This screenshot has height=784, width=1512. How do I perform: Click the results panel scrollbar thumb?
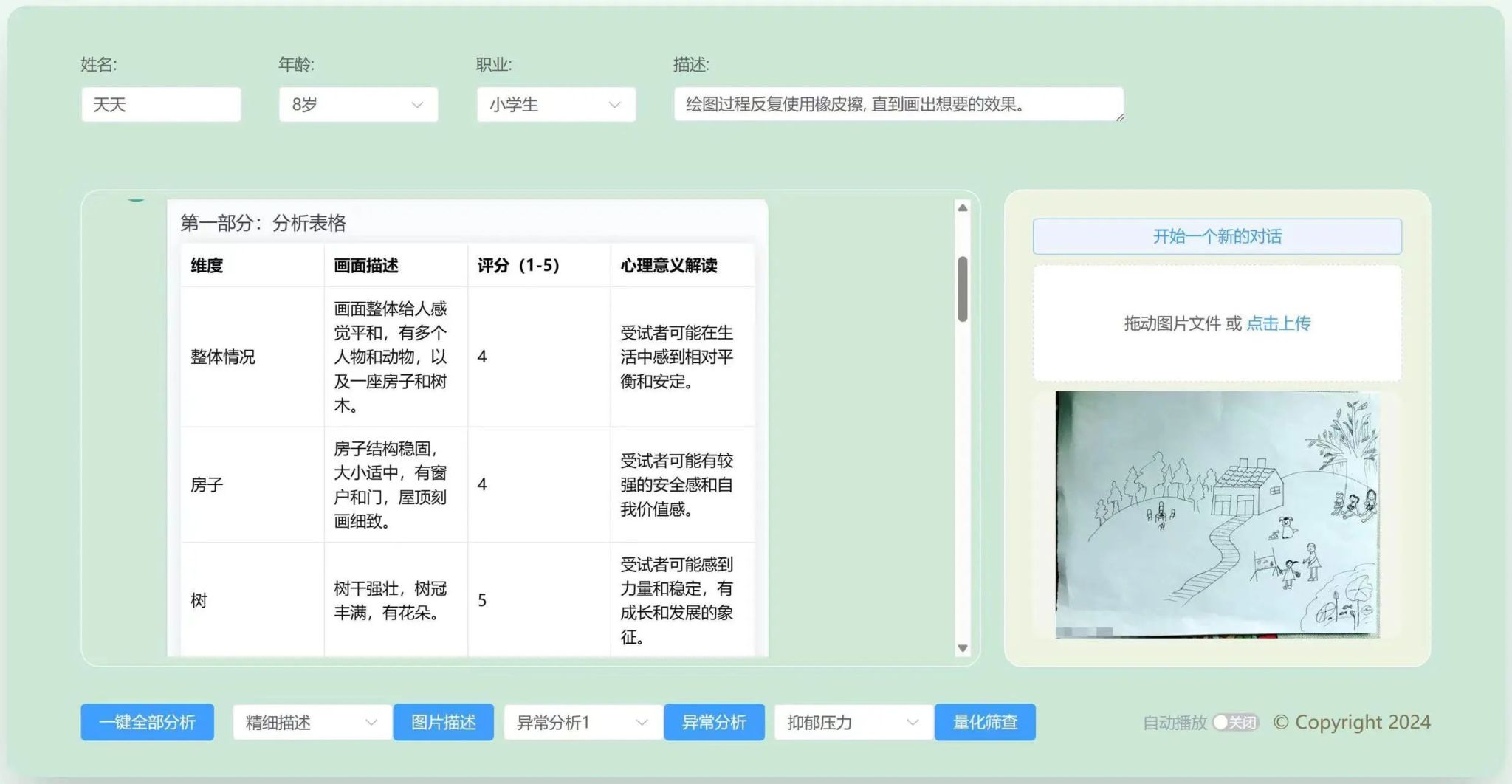tap(963, 289)
